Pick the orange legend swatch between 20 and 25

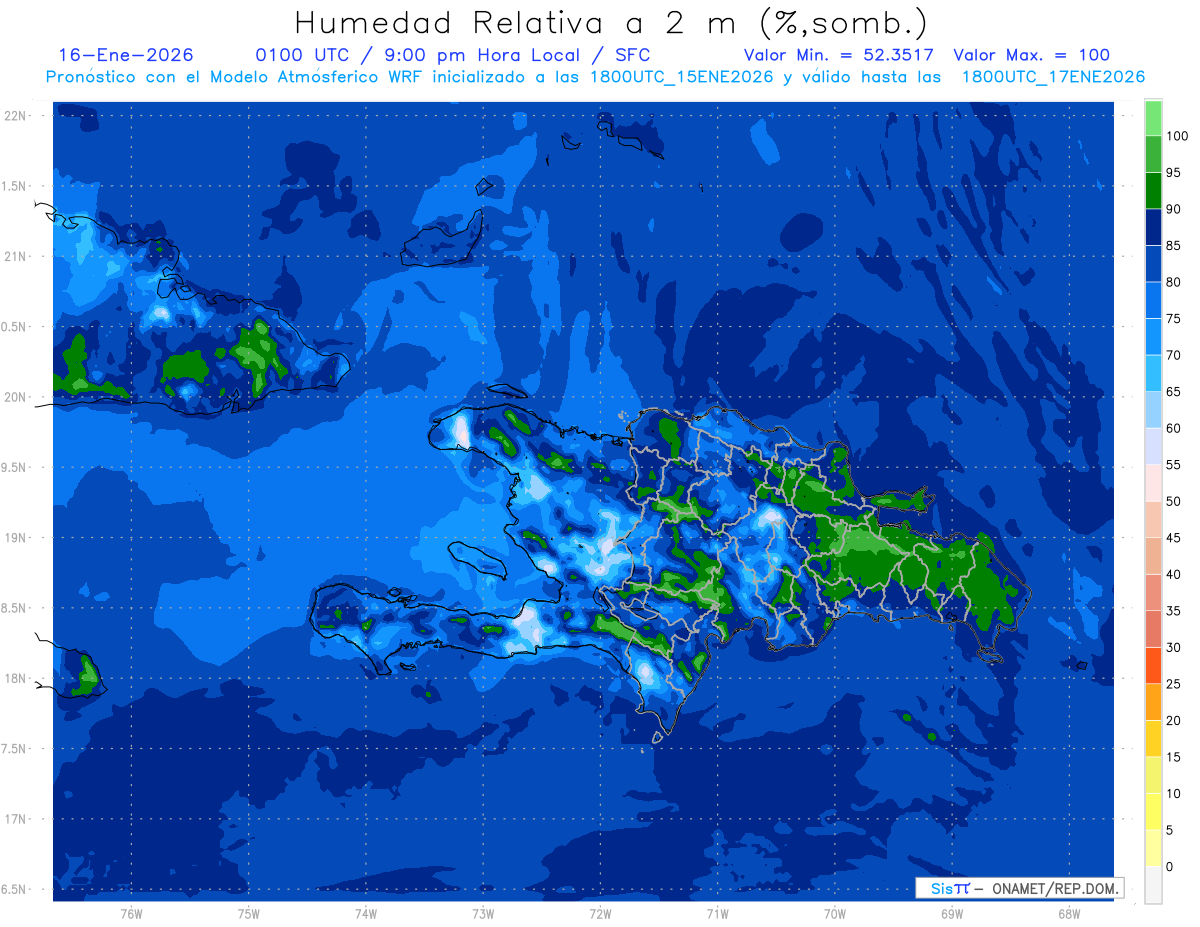(x=1153, y=702)
